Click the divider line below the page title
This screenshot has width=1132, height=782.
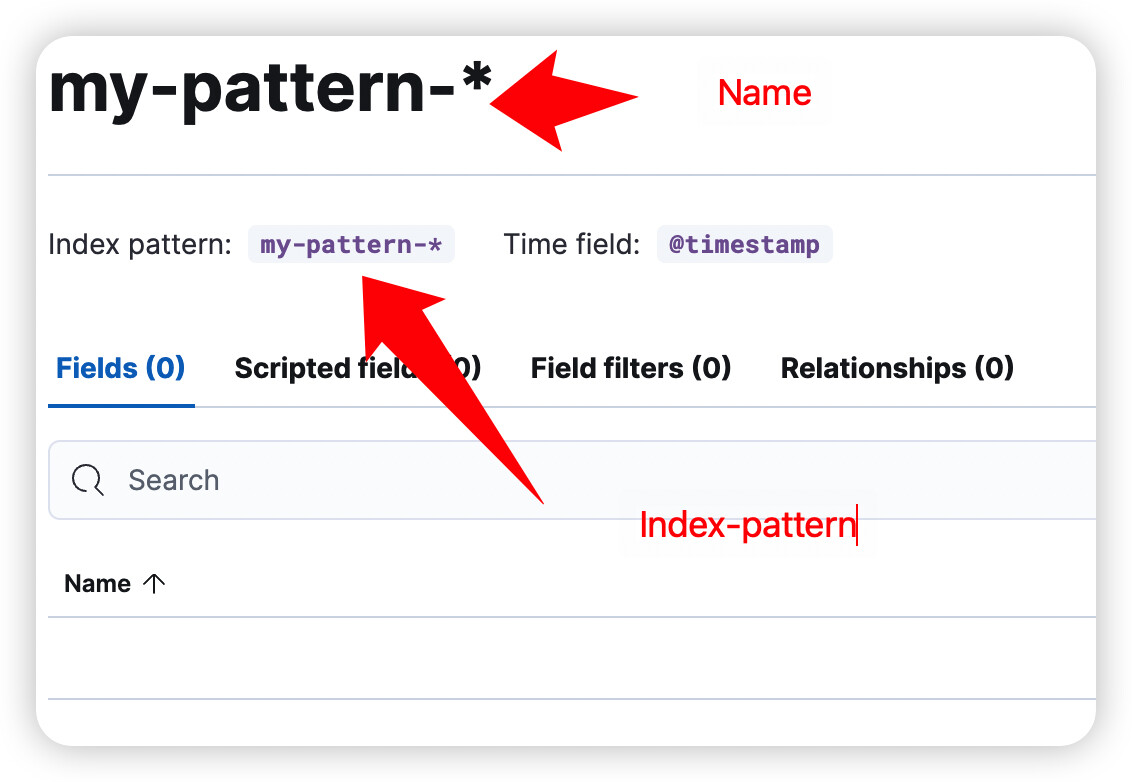(x=570, y=175)
